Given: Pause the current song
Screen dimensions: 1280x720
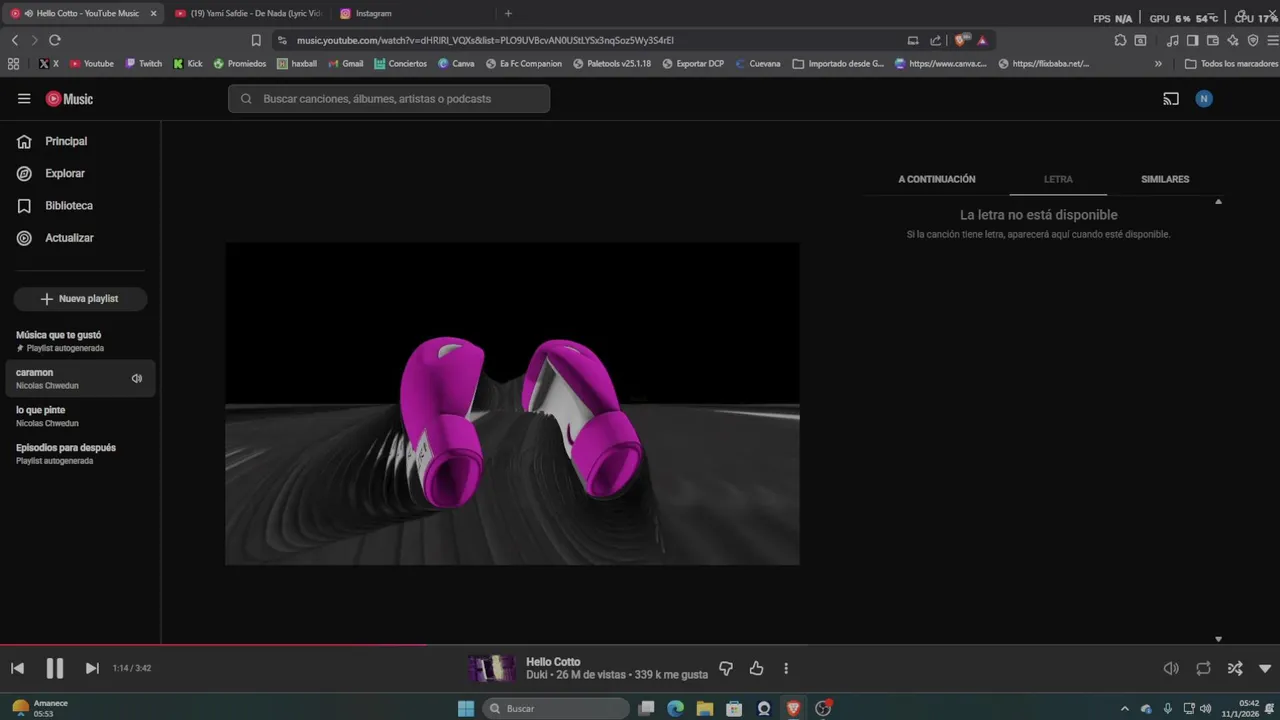Looking at the screenshot, I should [x=55, y=668].
